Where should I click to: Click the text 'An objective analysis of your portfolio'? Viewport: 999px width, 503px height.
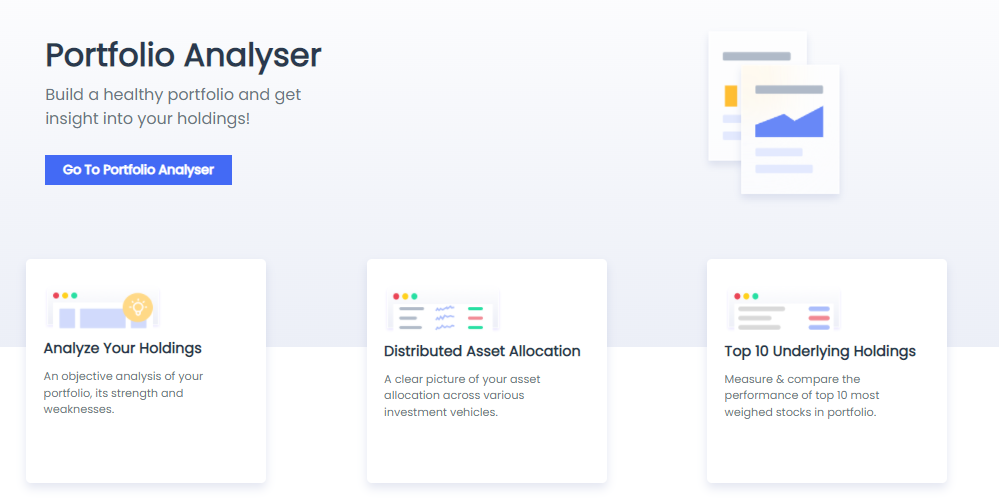(x=123, y=384)
